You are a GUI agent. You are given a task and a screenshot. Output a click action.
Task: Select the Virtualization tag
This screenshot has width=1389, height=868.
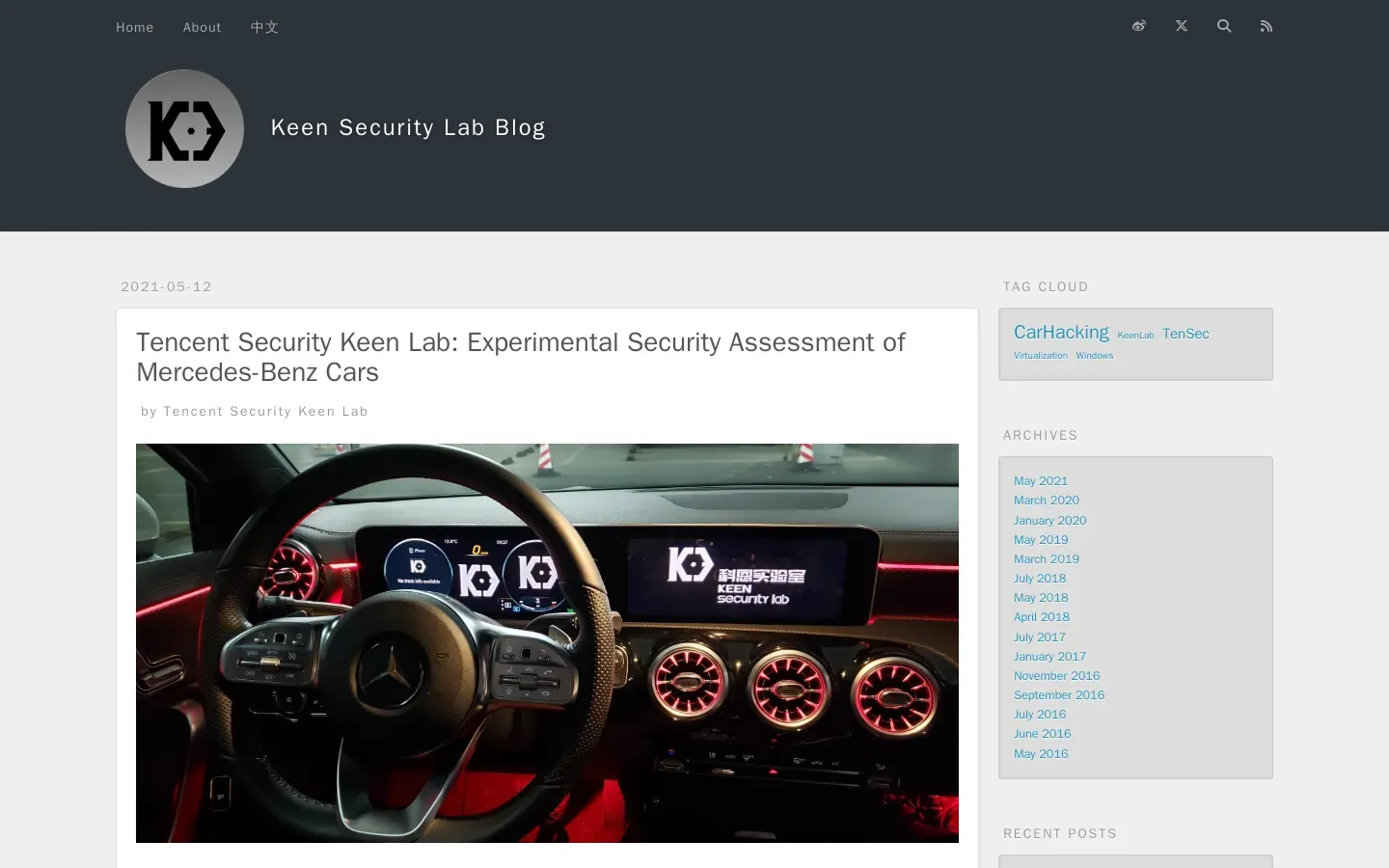(x=1041, y=356)
